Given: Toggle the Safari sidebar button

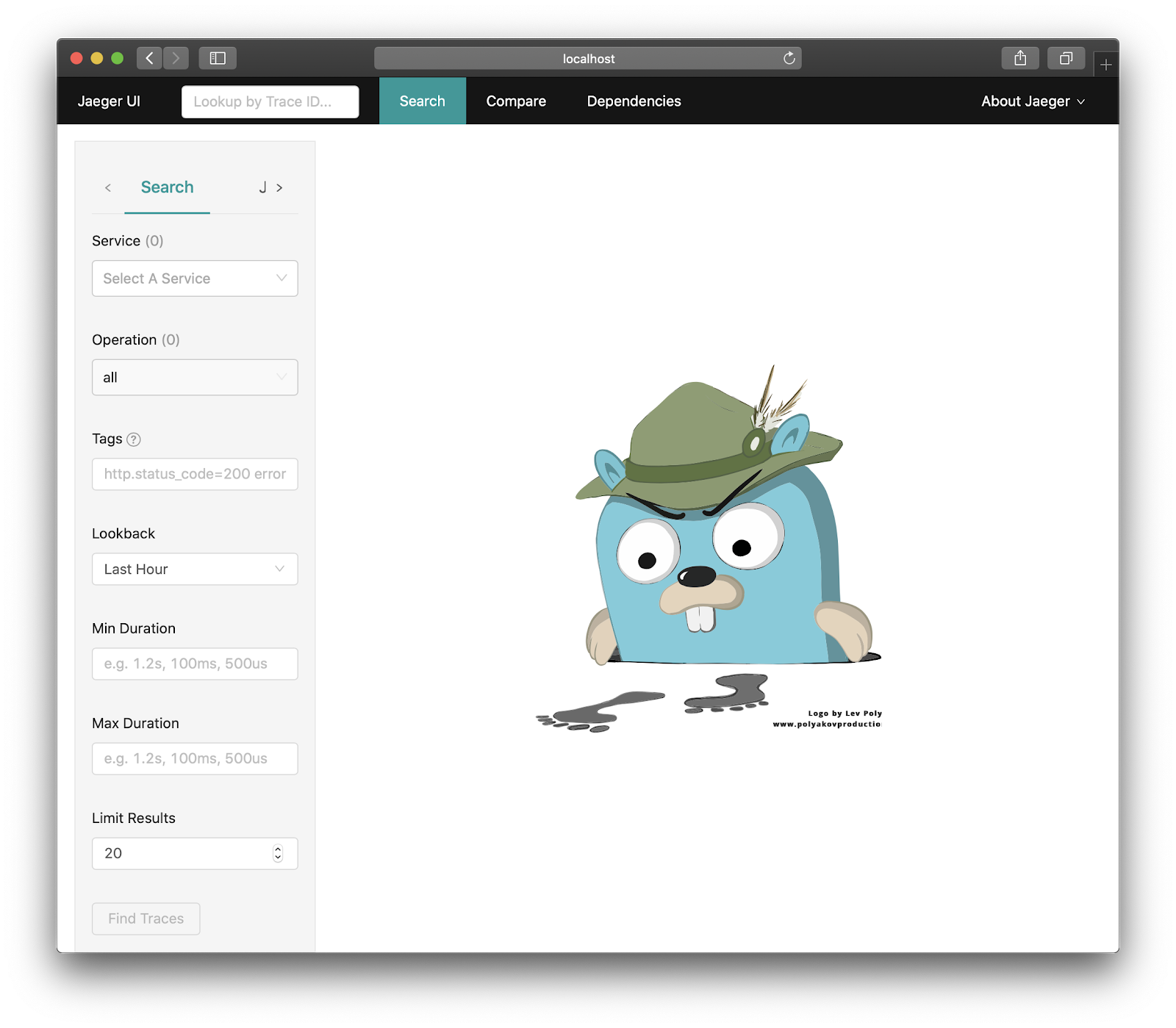Looking at the screenshot, I should pos(218,58).
